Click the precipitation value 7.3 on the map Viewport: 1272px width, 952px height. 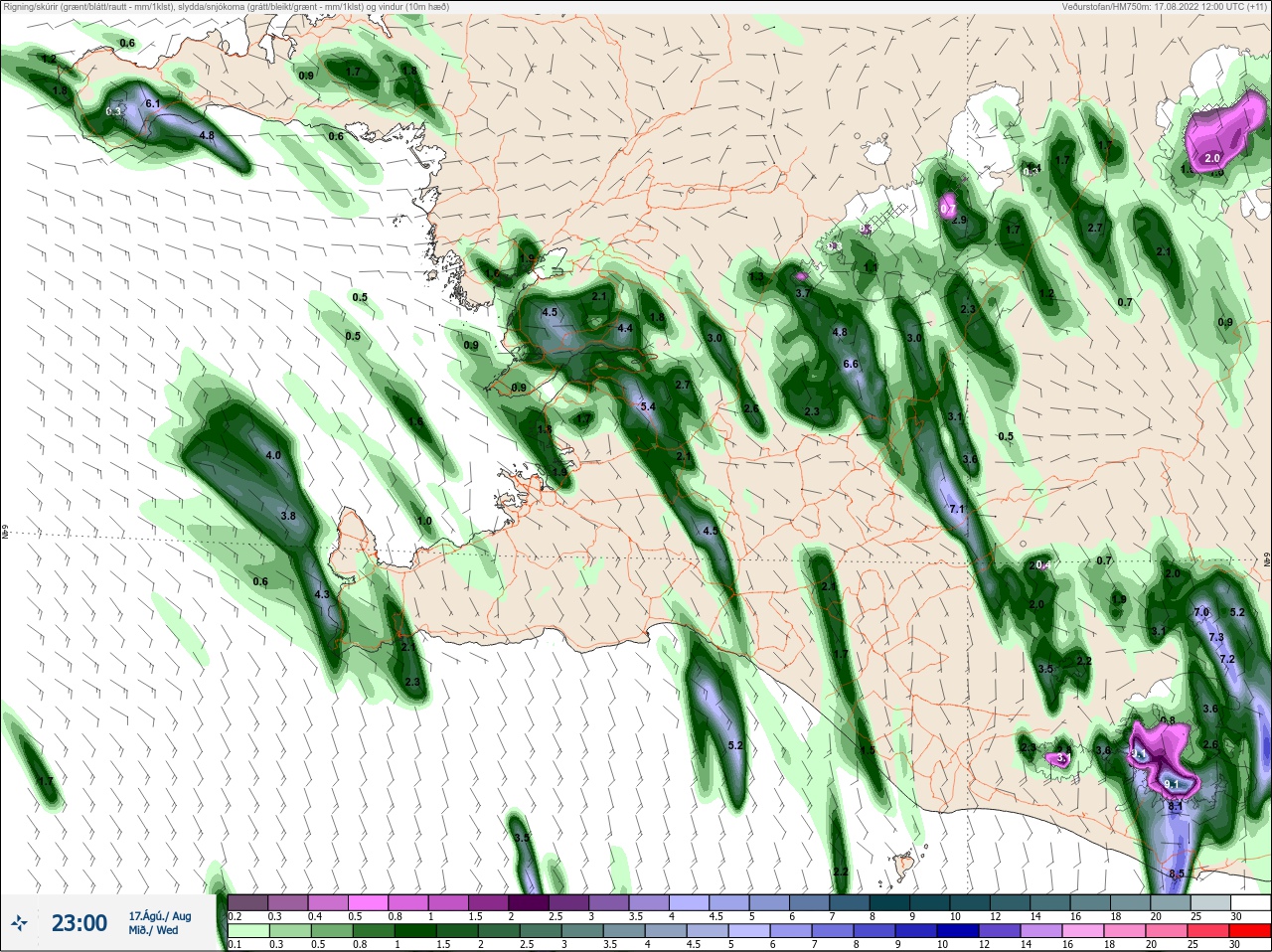point(1215,637)
